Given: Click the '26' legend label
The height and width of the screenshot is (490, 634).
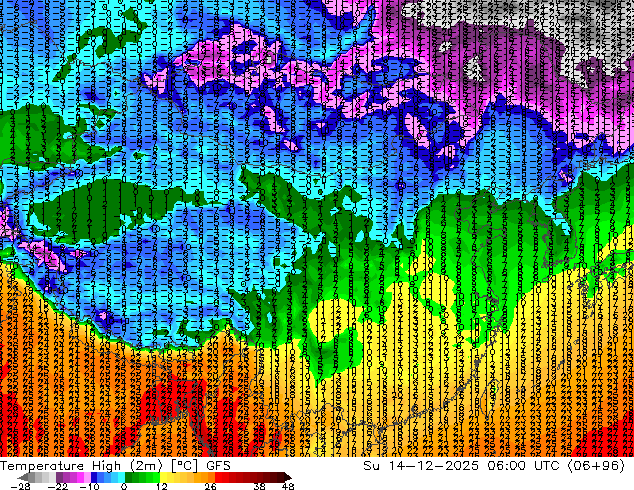Looking at the screenshot, I should [x=210, y=486].
